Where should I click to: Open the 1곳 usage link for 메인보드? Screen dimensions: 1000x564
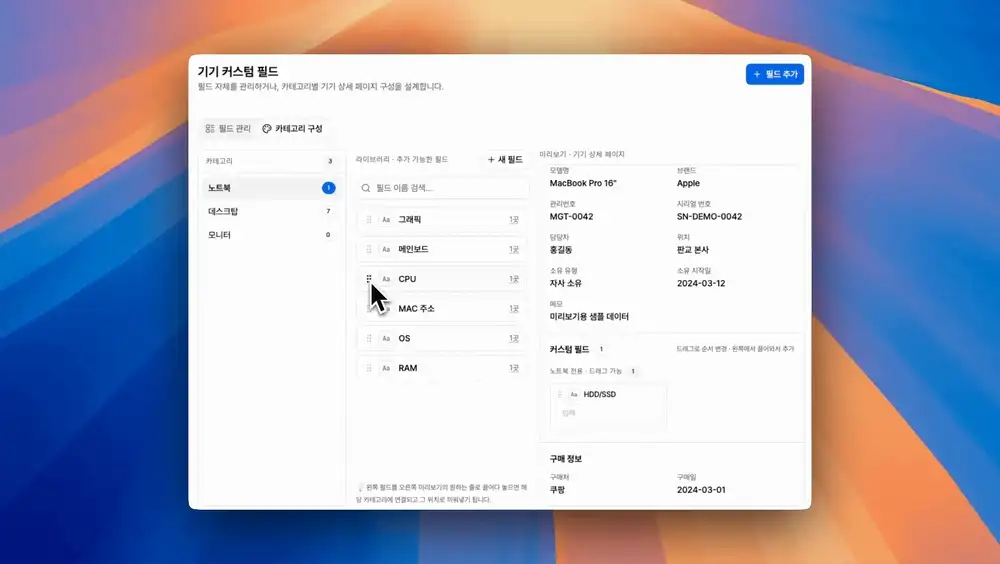coord(514,249)
